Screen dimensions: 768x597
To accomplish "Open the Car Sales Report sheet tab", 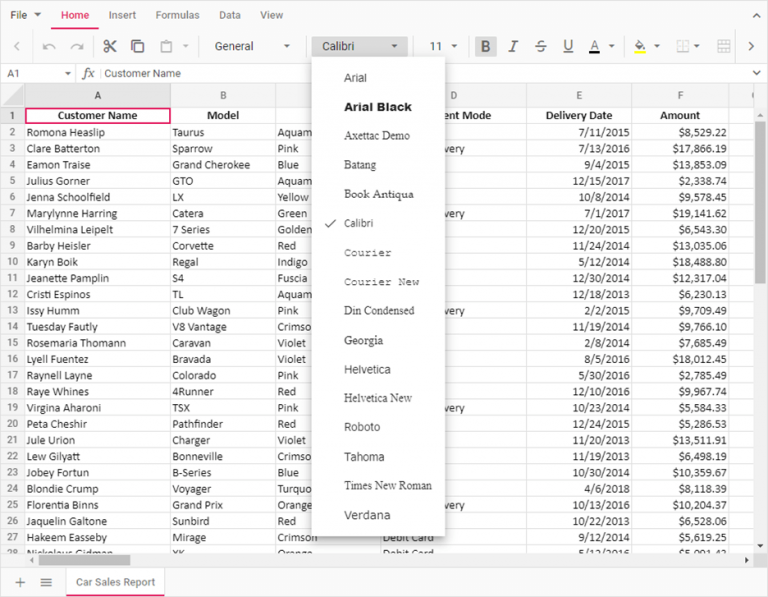I will (114, 582).
